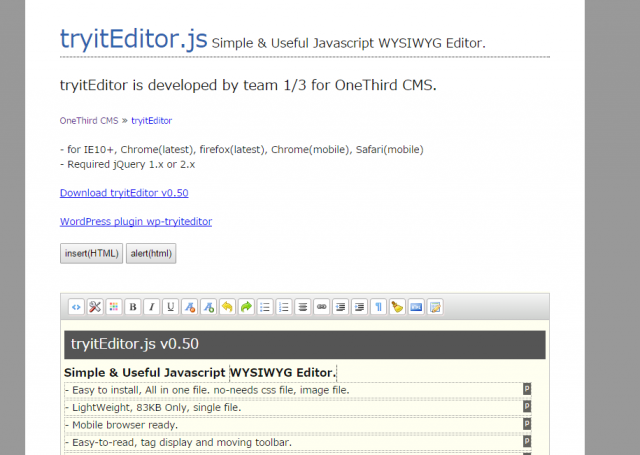Open the color palette grid icon
Screen dimensions: 640x455
pos(114,307)
